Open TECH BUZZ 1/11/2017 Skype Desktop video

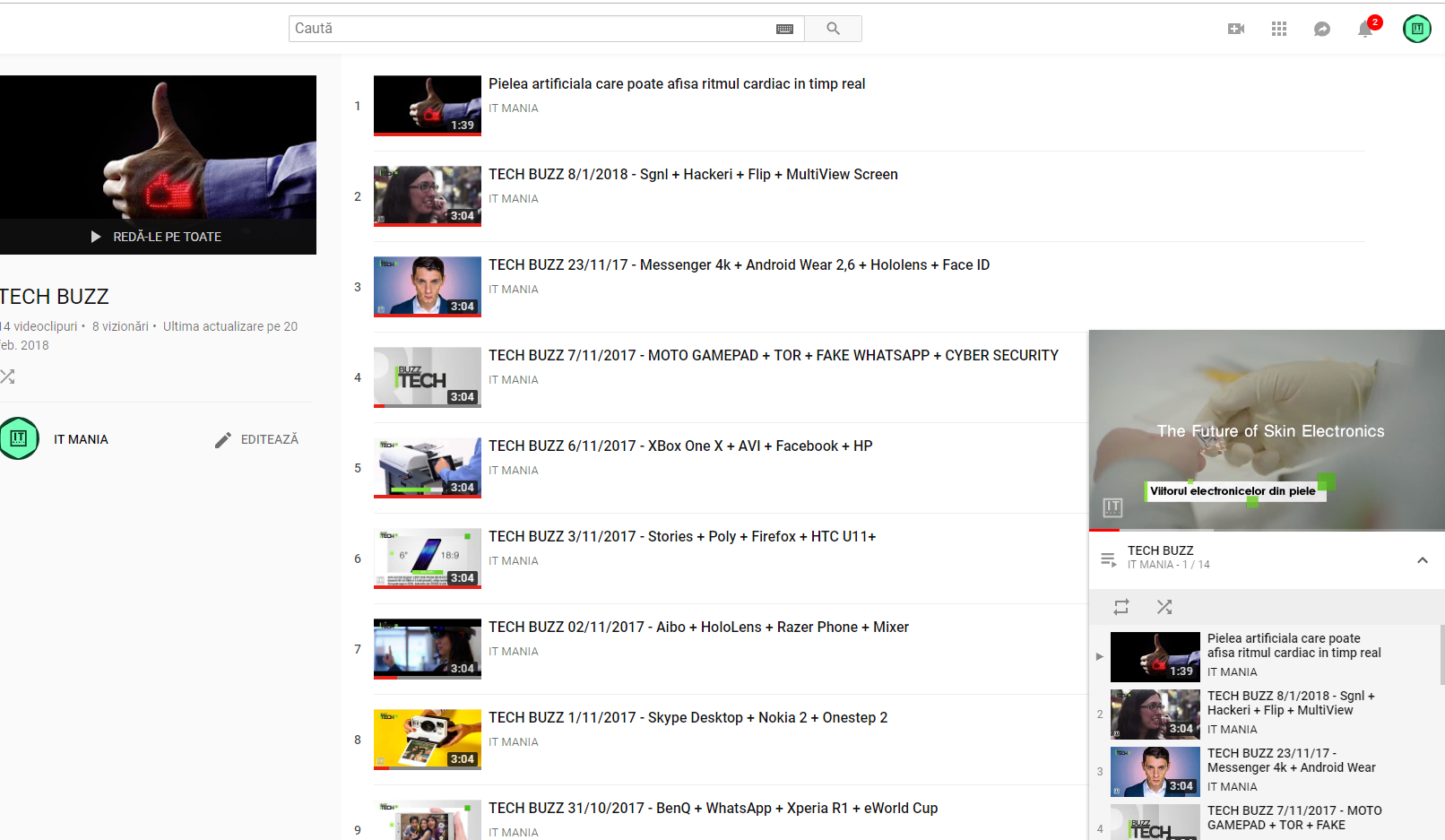[x=688, y=717]
